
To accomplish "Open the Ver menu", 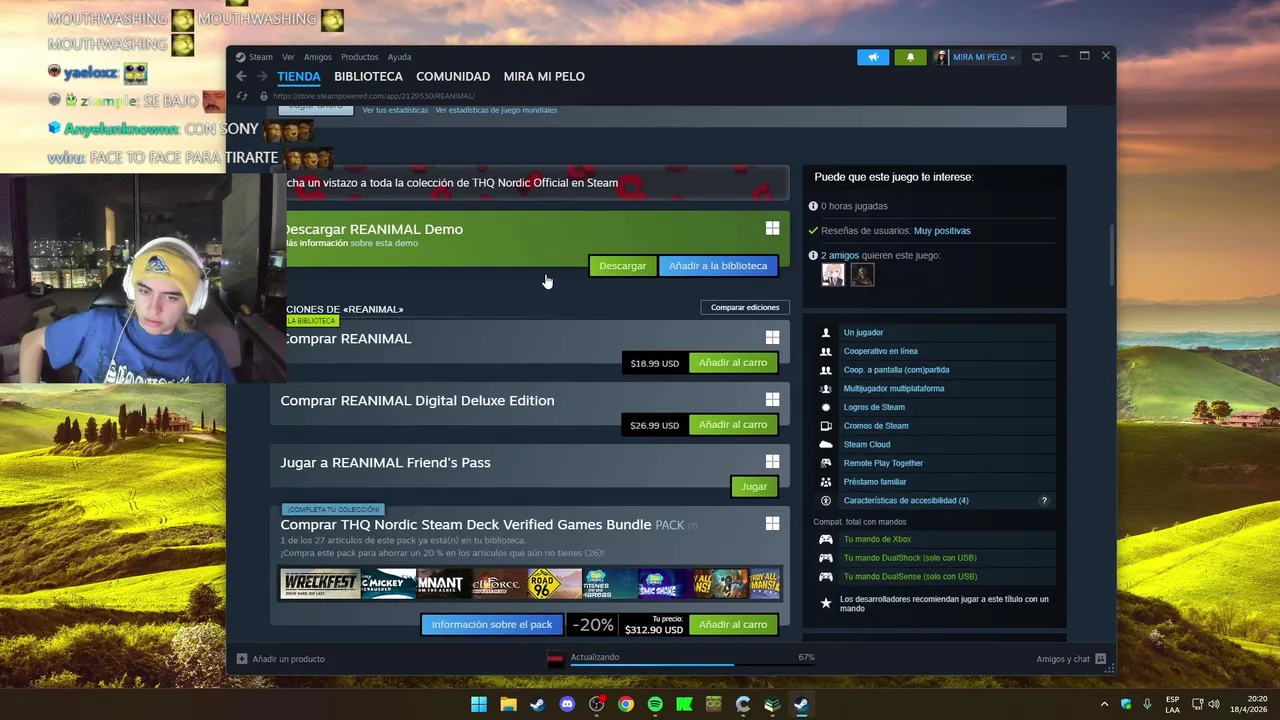I will pyautogui.click(x=288, y=57).
